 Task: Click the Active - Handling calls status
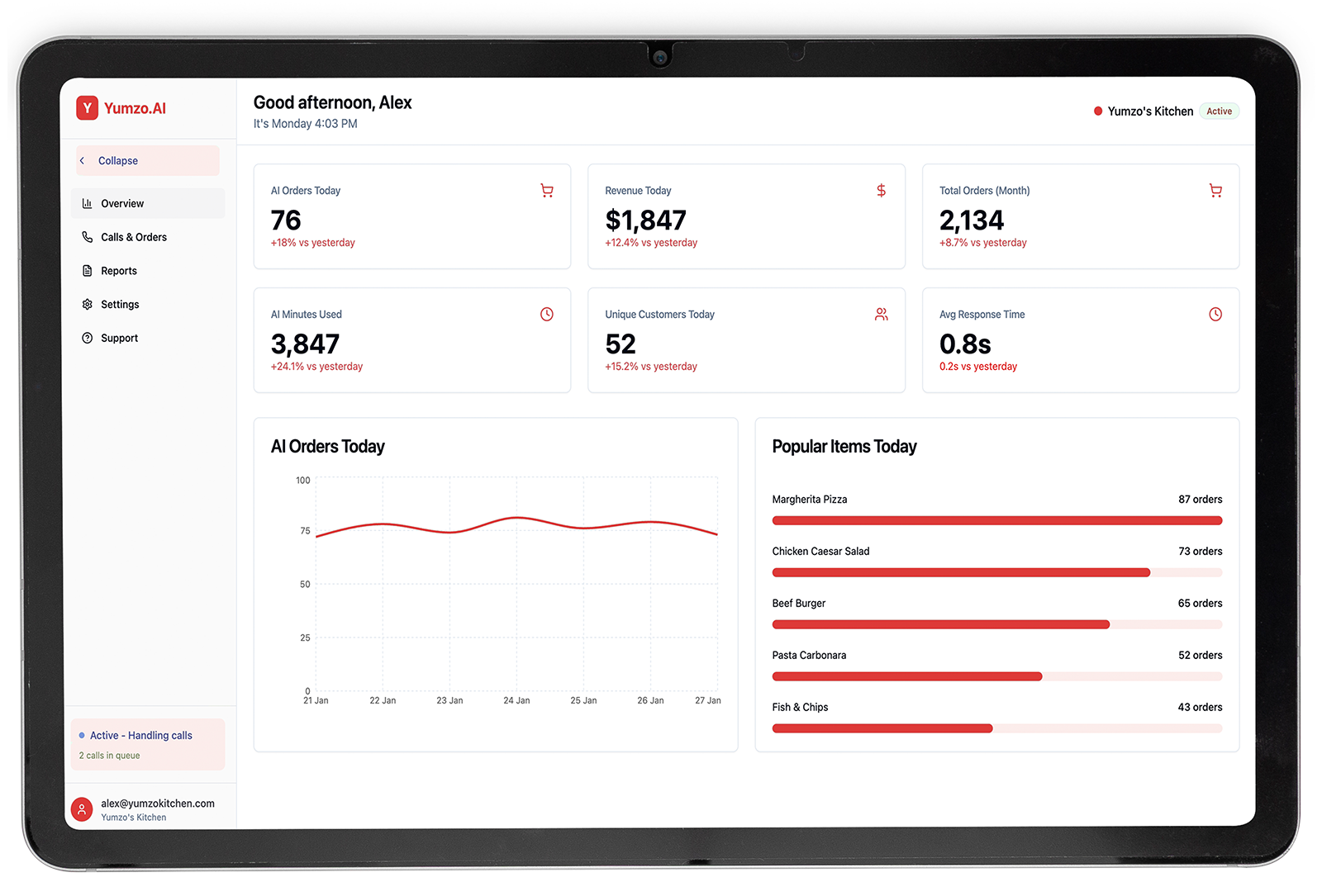coord(141,736)
